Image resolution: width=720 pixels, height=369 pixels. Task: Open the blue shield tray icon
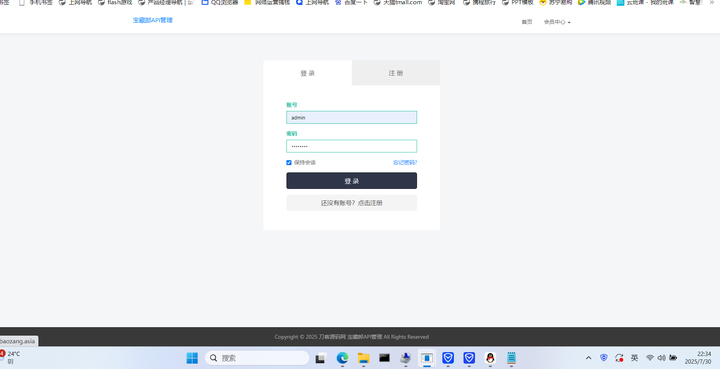pos(604,358)
